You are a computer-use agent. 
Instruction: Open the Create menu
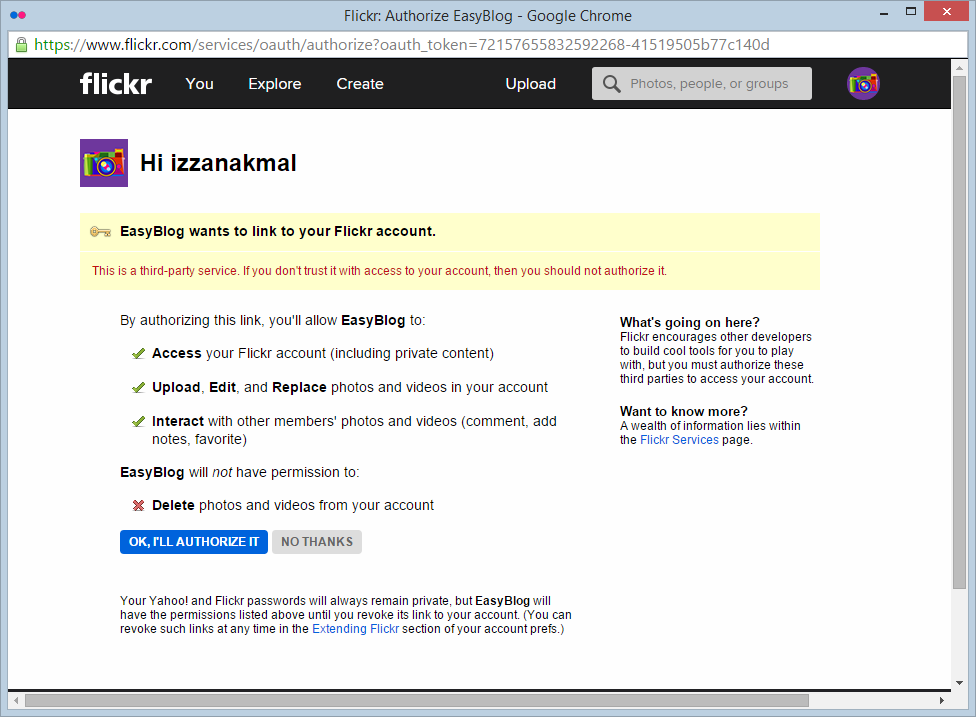click(x=360, y=83)
